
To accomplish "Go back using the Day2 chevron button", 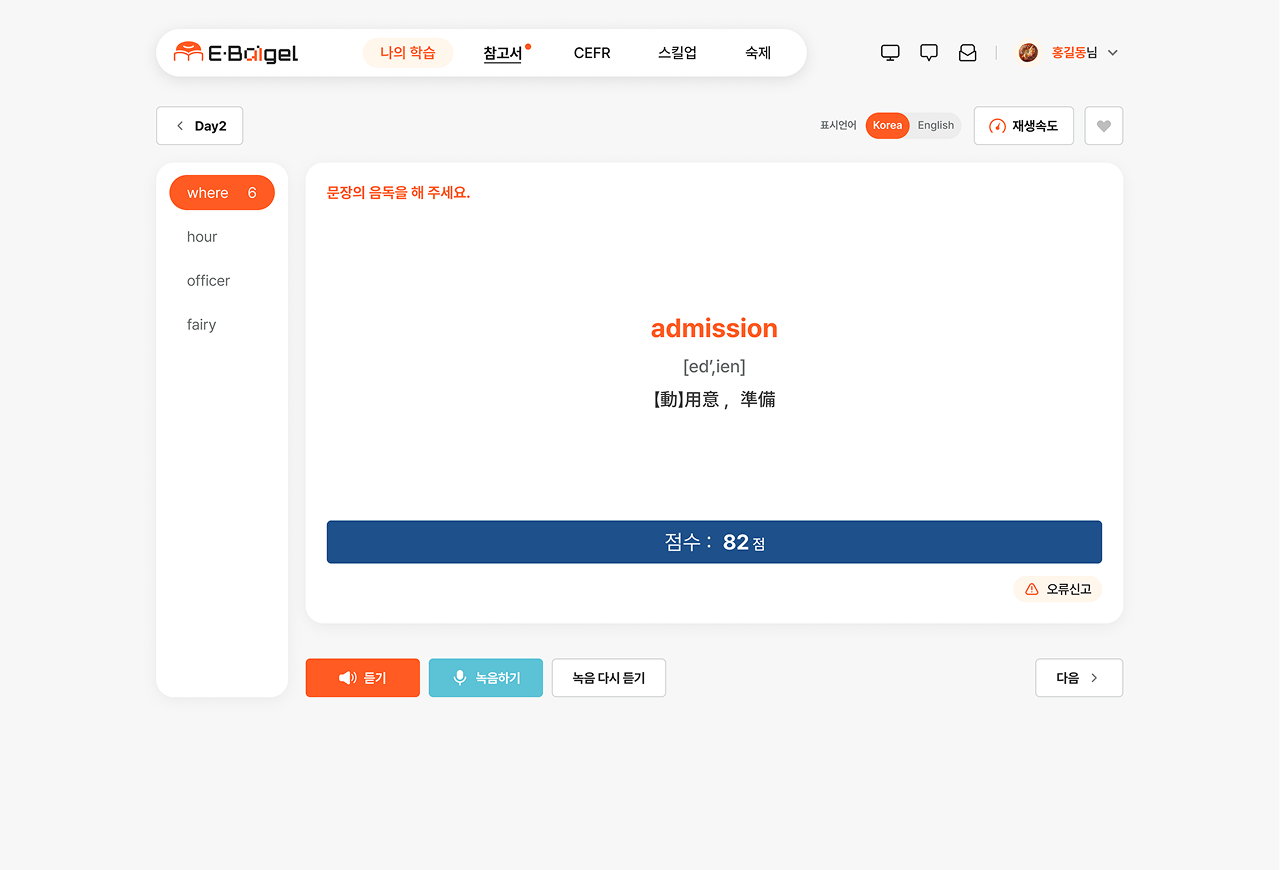I will [x=200, y=126].
